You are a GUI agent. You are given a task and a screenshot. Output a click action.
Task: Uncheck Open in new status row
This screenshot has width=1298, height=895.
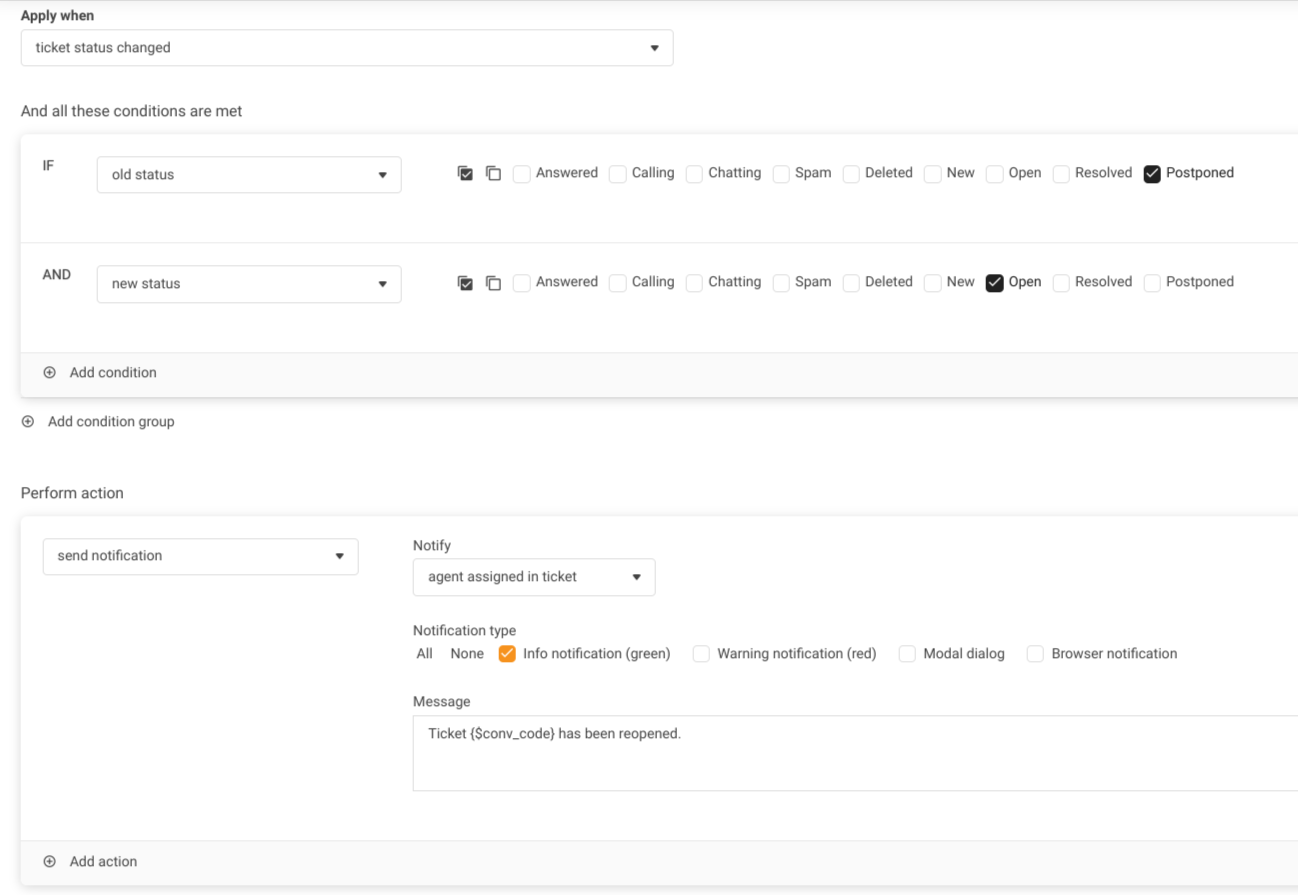click(x=994, y=283)
